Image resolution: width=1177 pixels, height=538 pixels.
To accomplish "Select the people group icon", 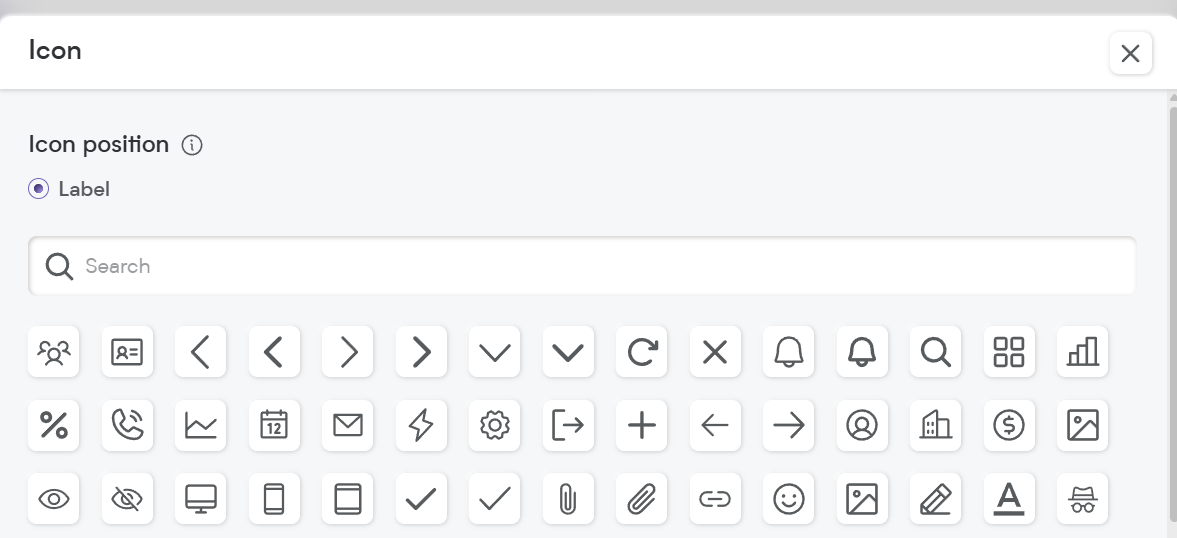I will click(53, 351).
